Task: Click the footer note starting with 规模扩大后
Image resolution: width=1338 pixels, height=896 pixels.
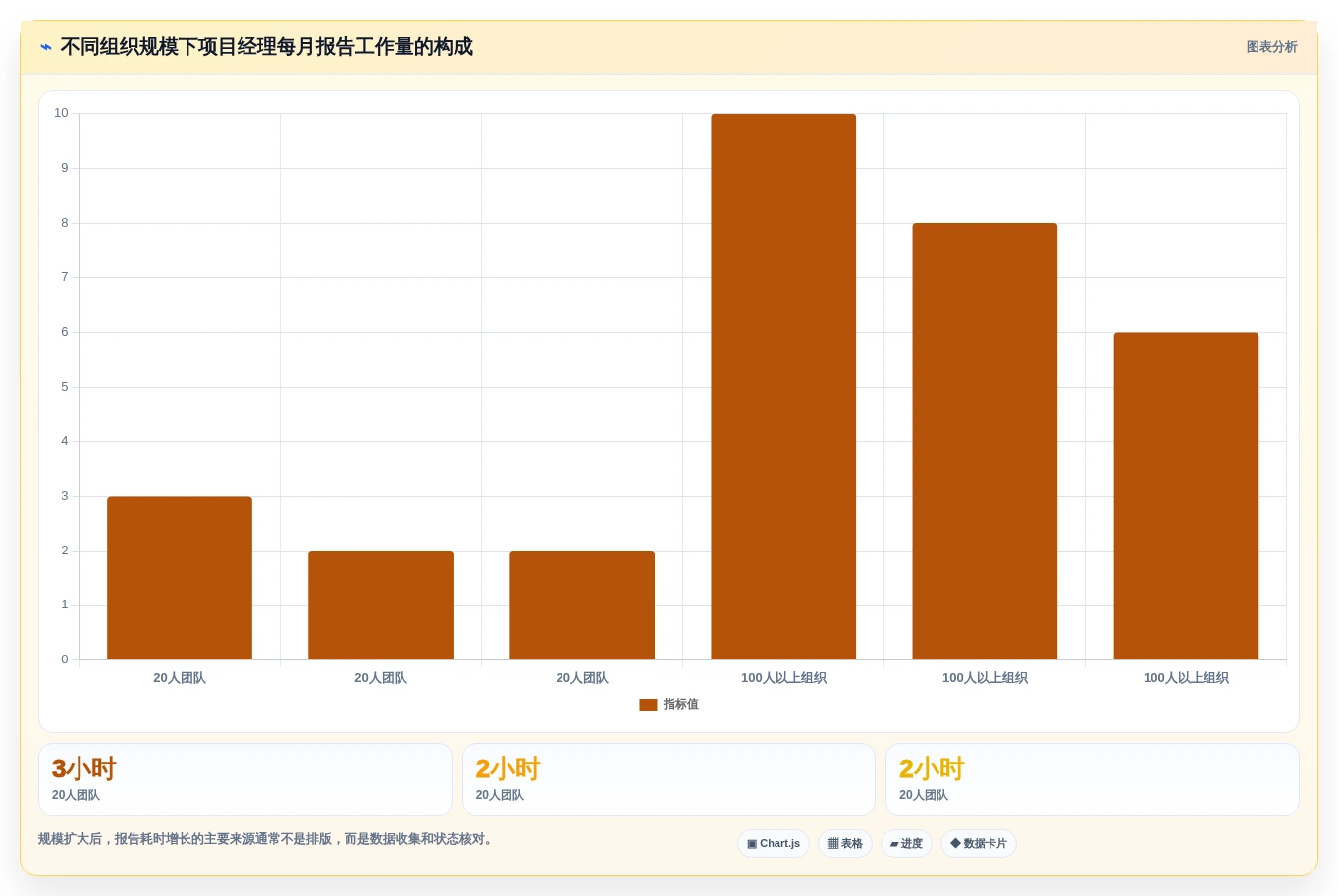Action: pyautogui.click(x=266, y=839)
